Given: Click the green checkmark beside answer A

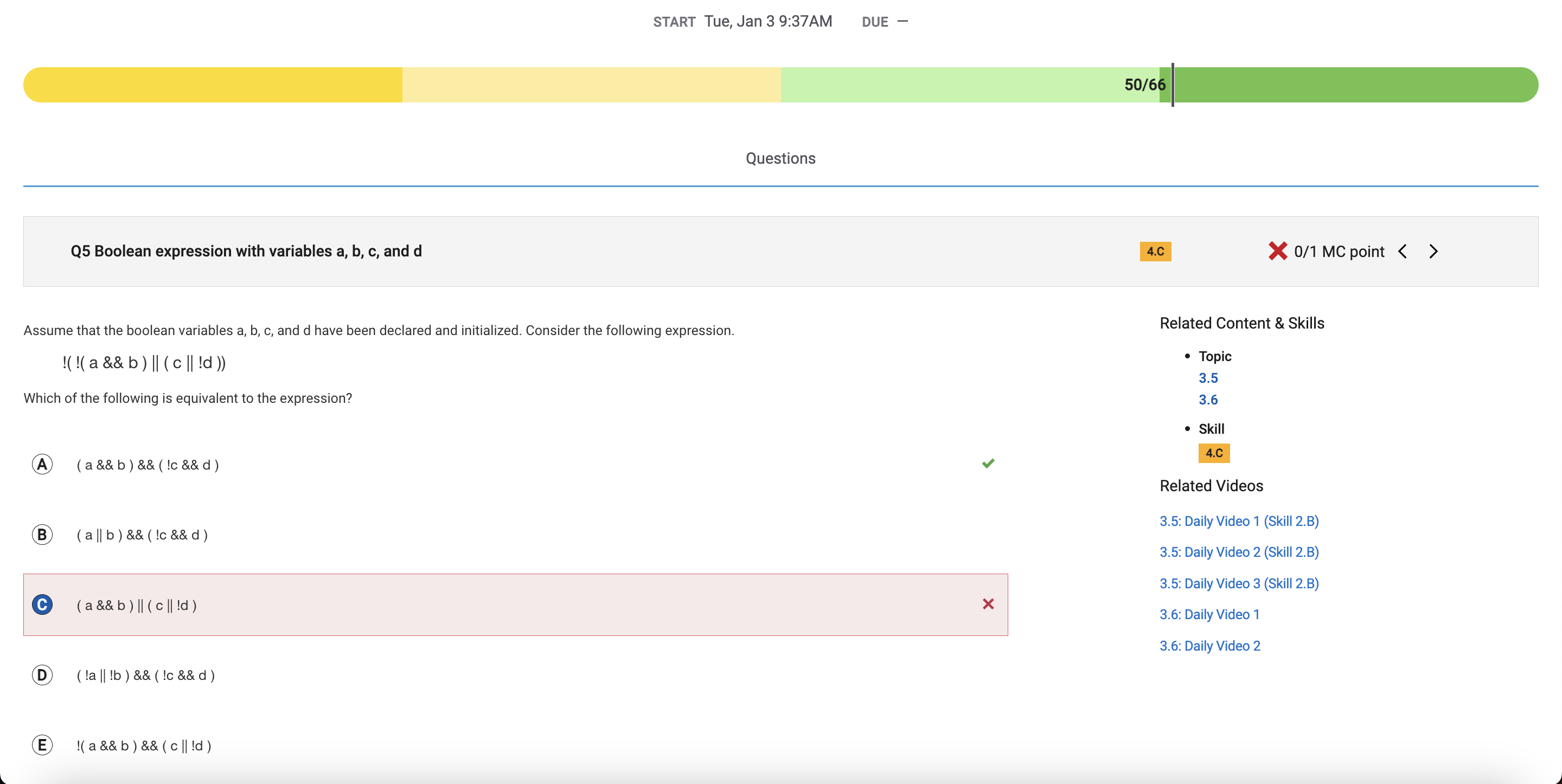Looking at the screenshot, I should click(x=988, y=464).
